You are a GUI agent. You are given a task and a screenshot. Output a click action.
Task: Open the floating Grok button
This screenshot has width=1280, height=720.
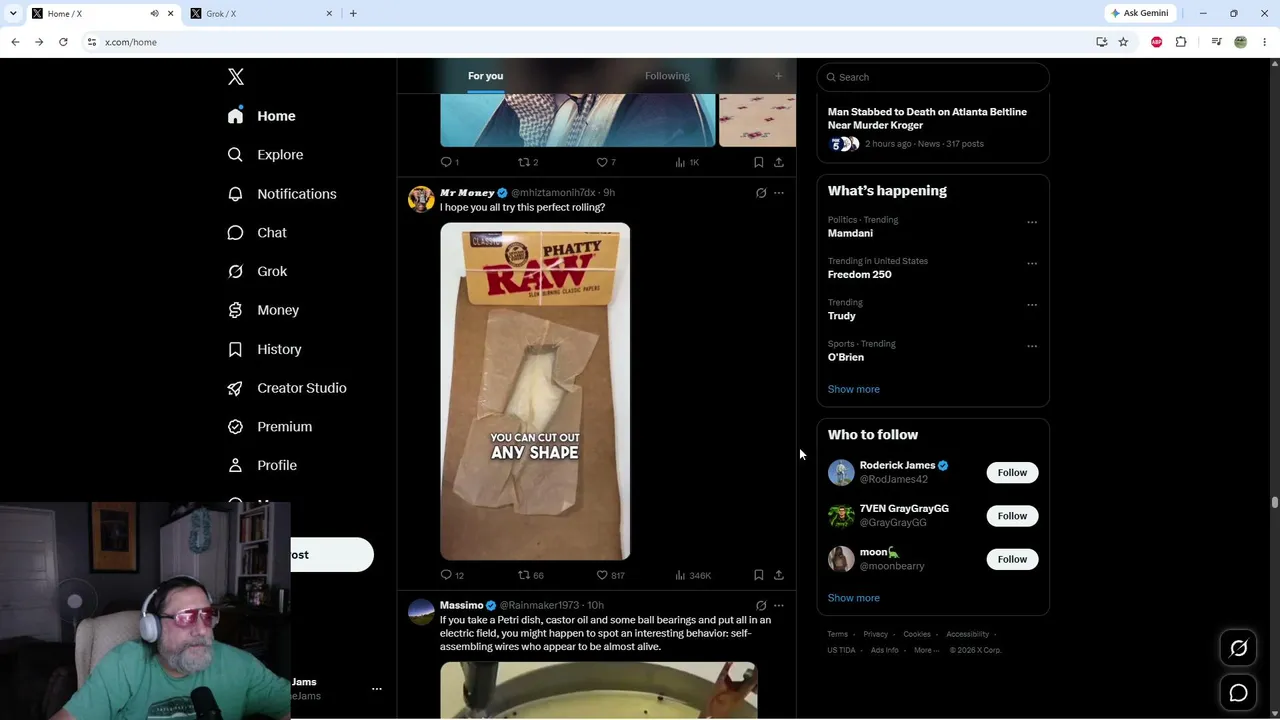coord(1238,649)
